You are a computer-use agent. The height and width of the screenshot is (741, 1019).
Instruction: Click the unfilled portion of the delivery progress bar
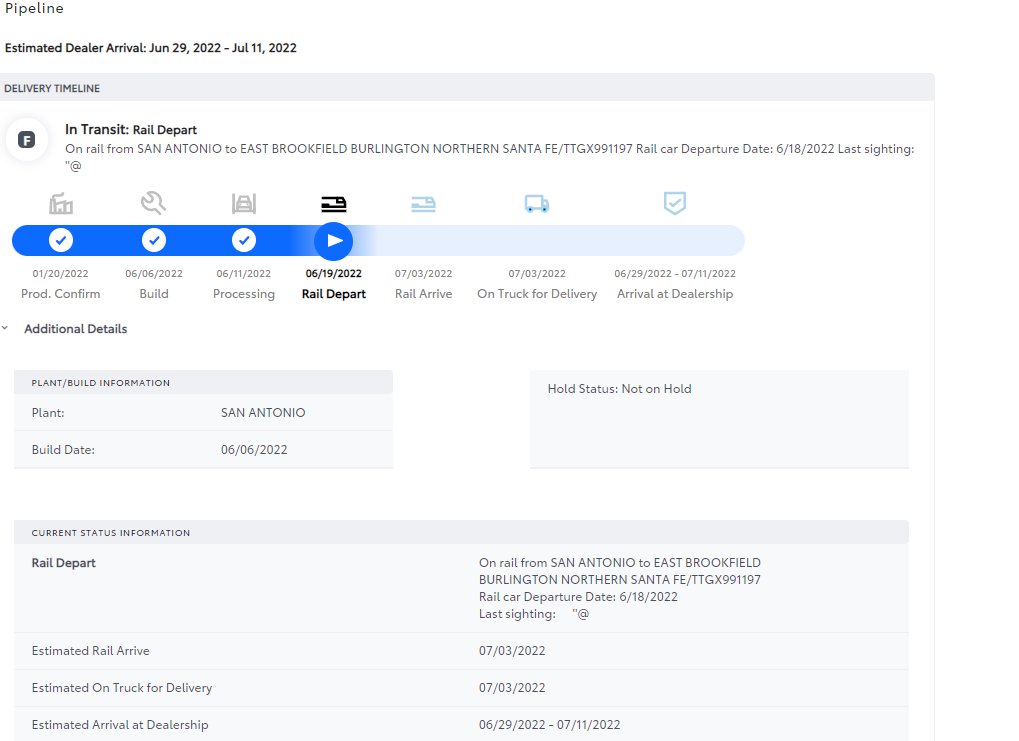coord(559,240)
